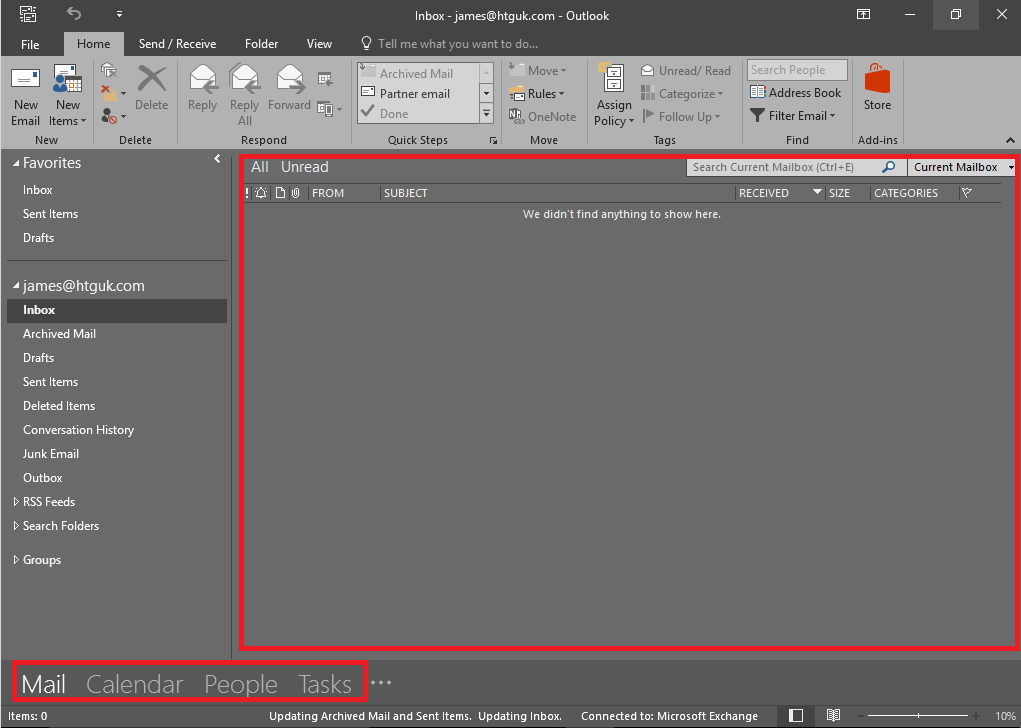Open the Assign Policy dropdown

[x=613, y=113]
